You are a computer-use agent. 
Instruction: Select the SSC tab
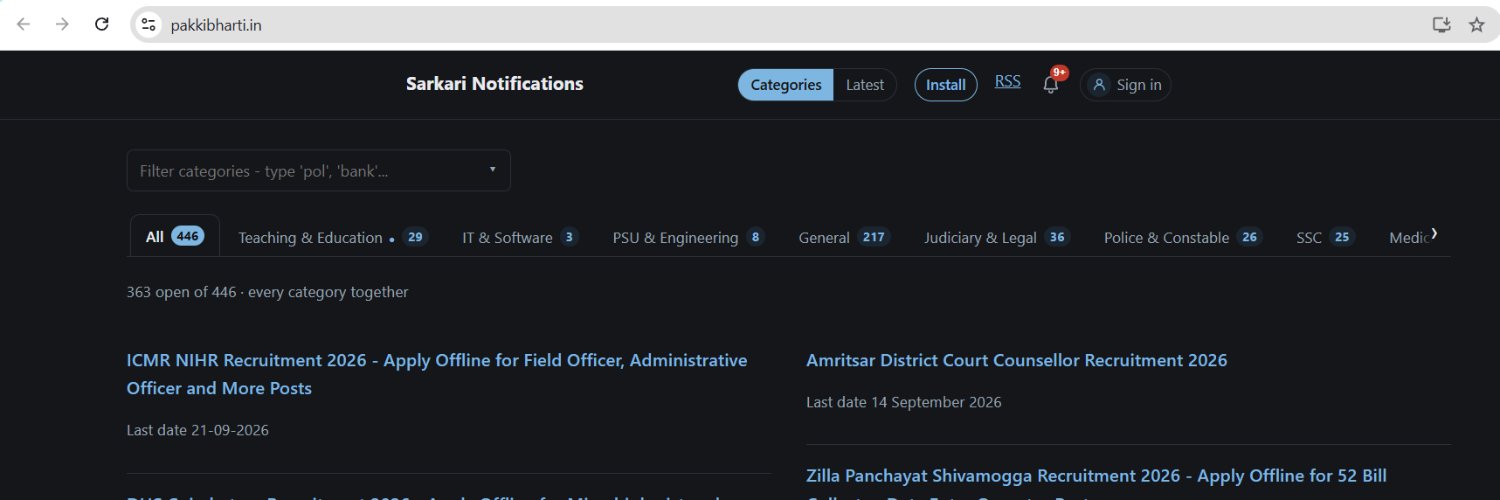point(1326,238)
